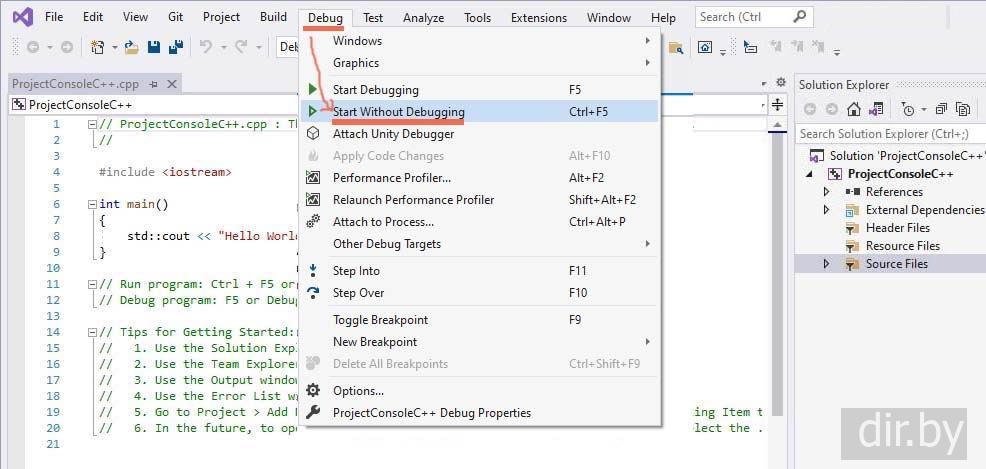Expand the Source Files folder

click(x=826, y=264)
